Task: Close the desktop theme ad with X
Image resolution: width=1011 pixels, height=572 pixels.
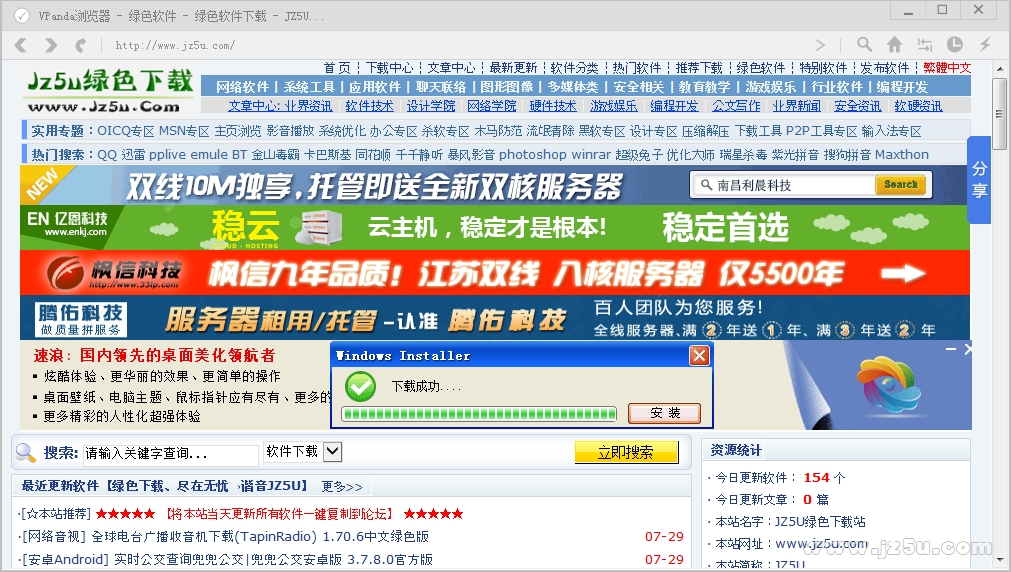Action: tap(967, 349)
